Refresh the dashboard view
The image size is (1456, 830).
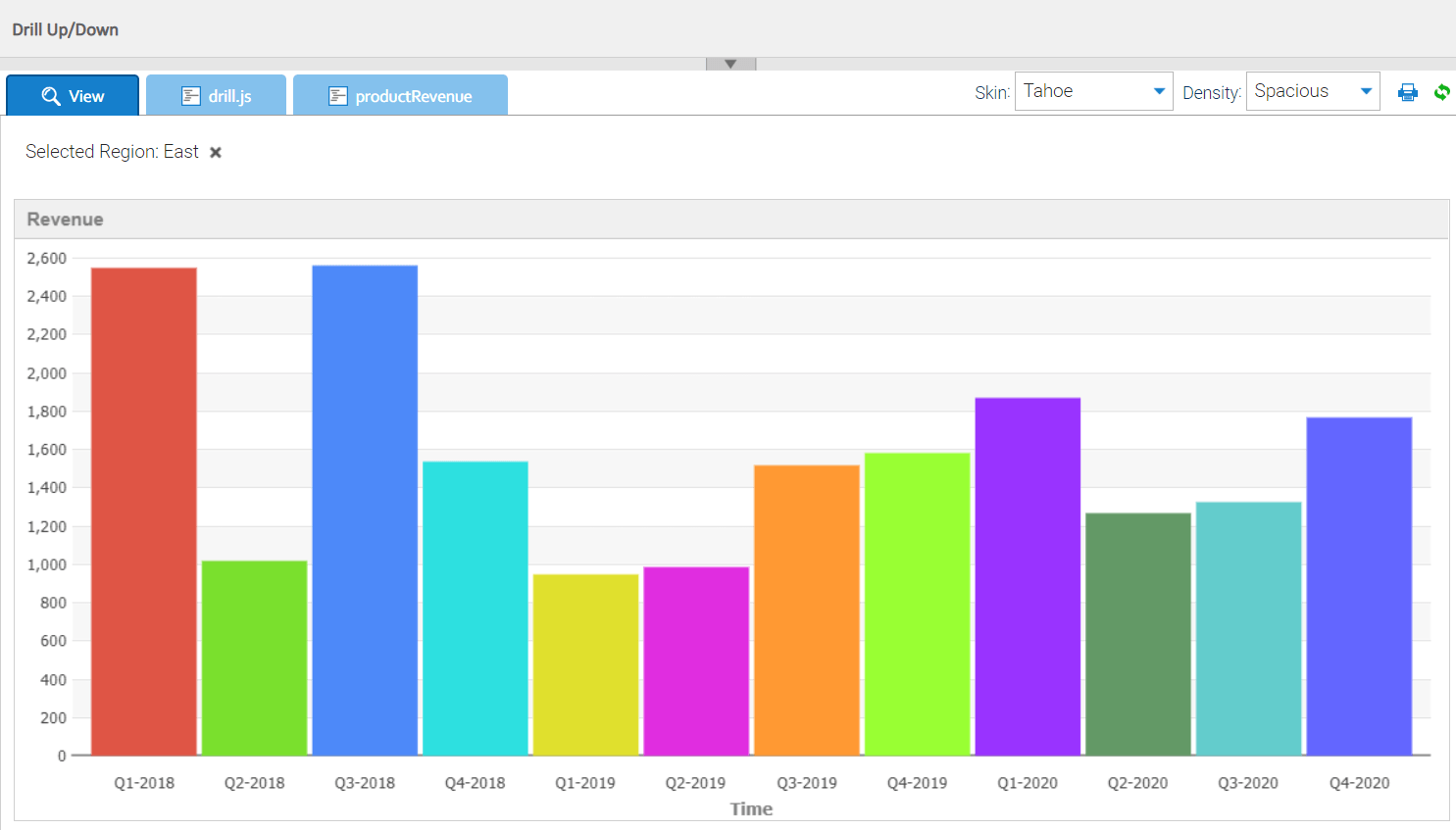(1442, 91)
